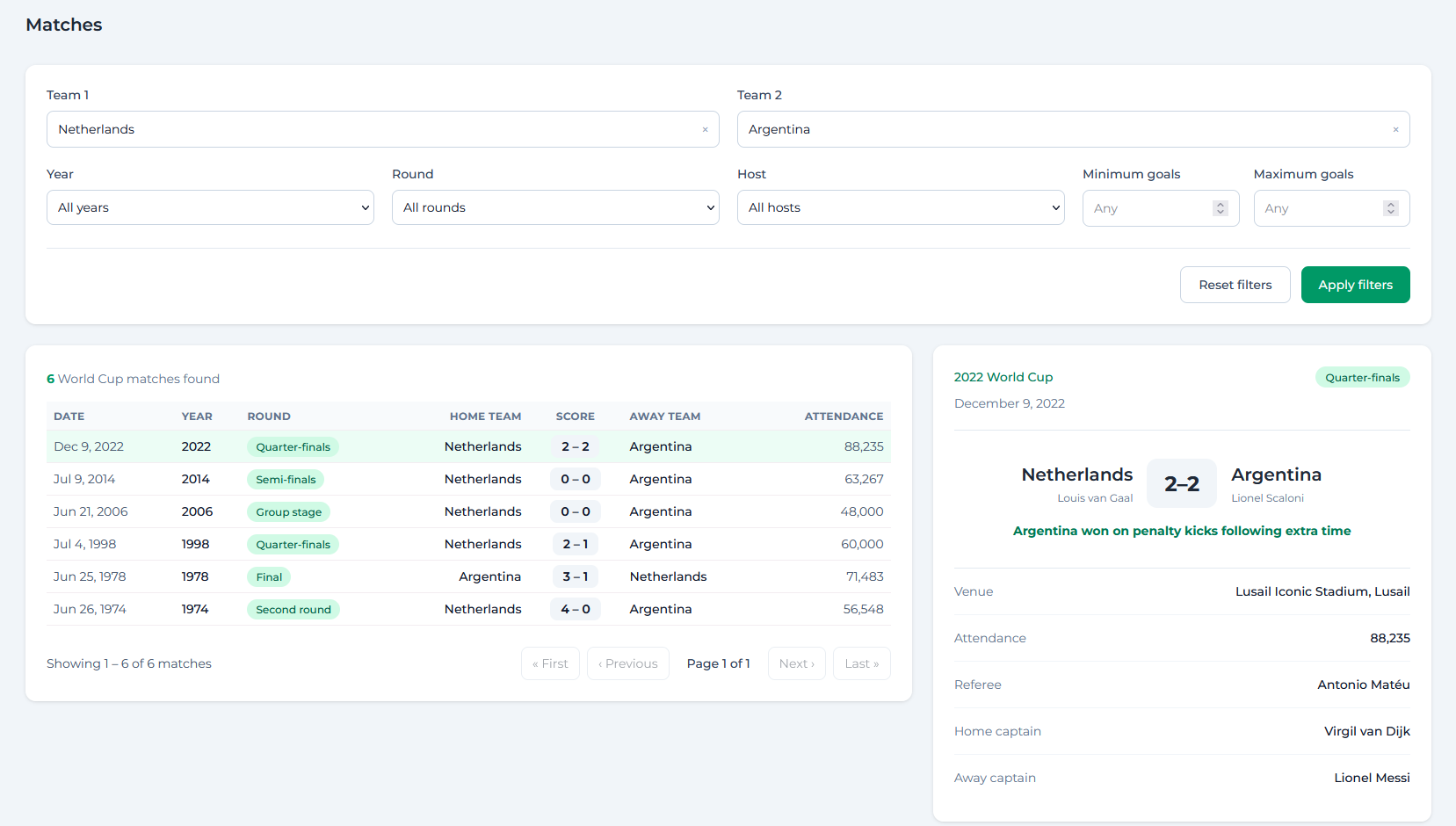
Task: Clear the Argentina Team 2 selection
Action: click(x=1395, y=129)
